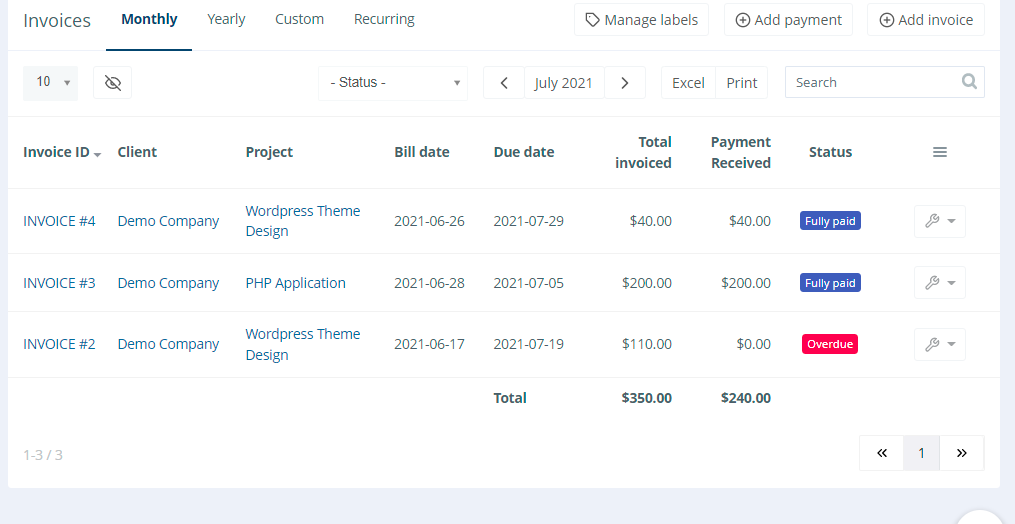Go to the first page of results

881,453
